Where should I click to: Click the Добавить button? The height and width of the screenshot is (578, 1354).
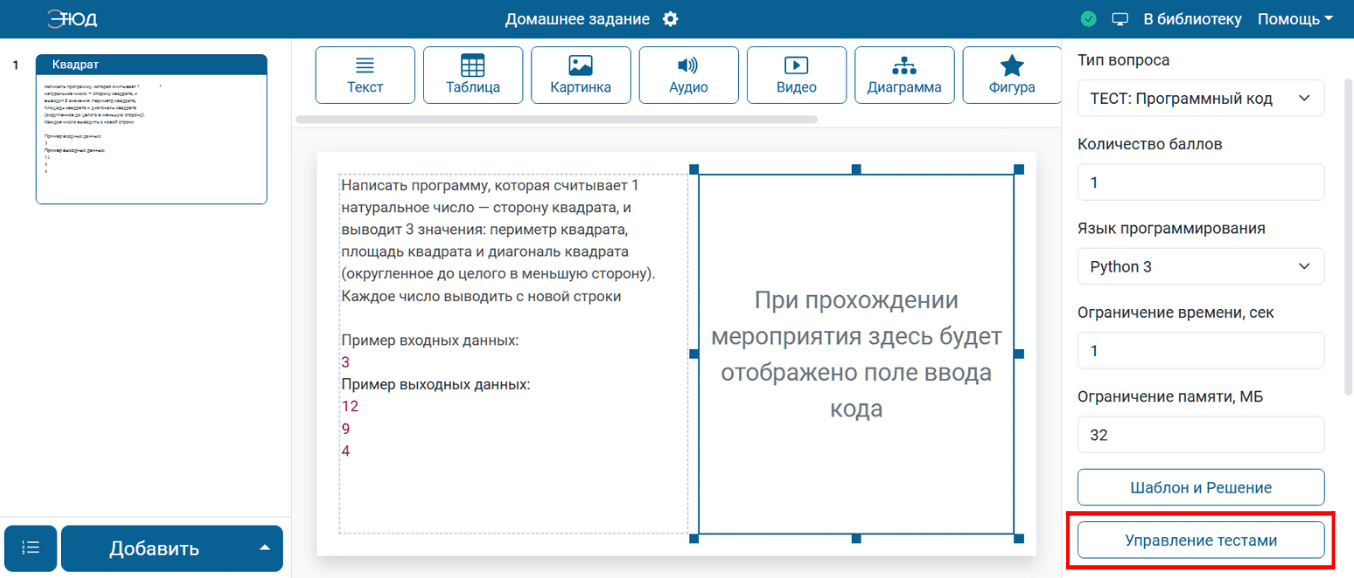tap(154, 548)
